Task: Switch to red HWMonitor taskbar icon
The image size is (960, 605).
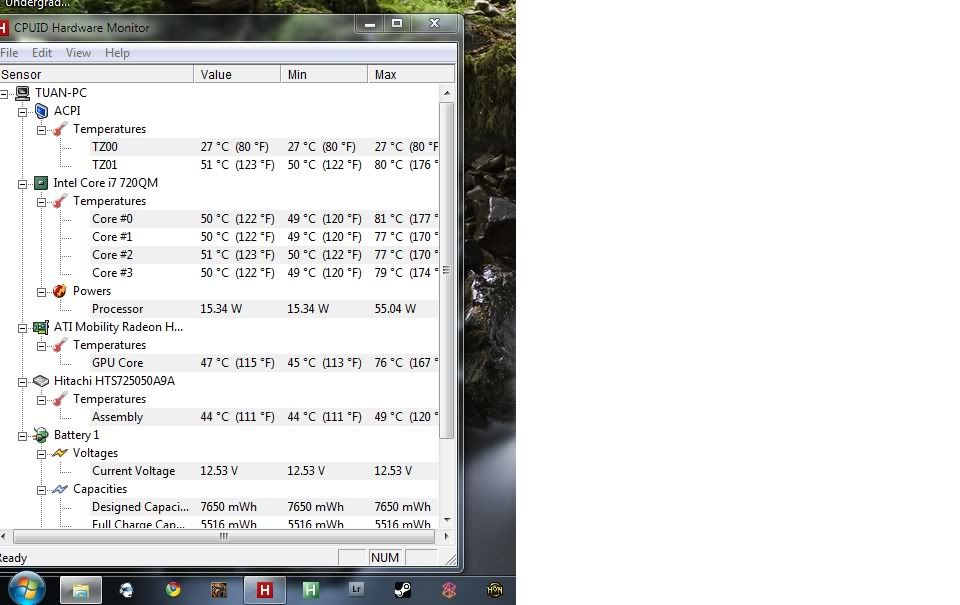Action: (x=264, y=590)
